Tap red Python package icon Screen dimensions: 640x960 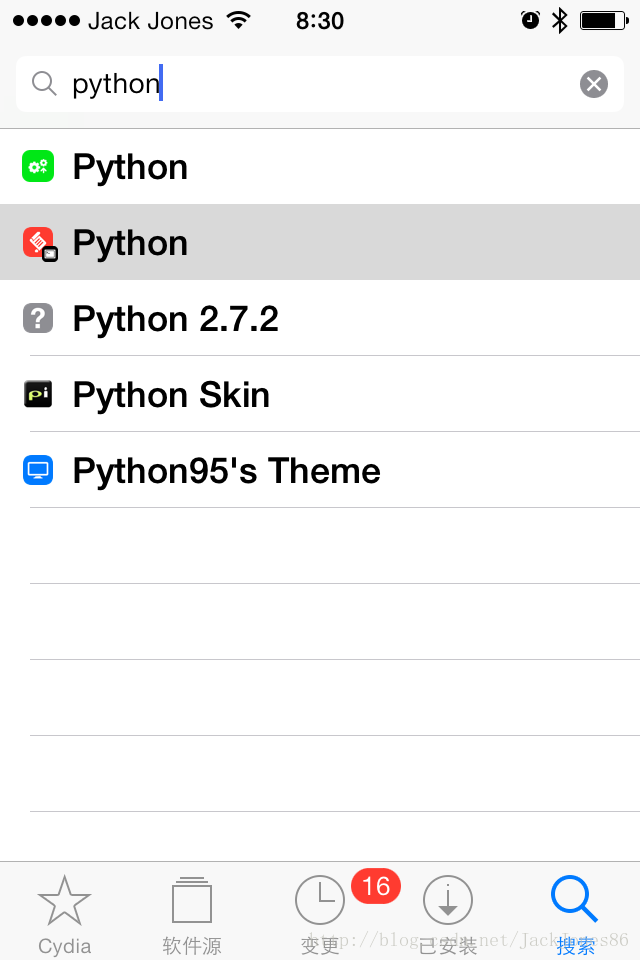point(40,244)
